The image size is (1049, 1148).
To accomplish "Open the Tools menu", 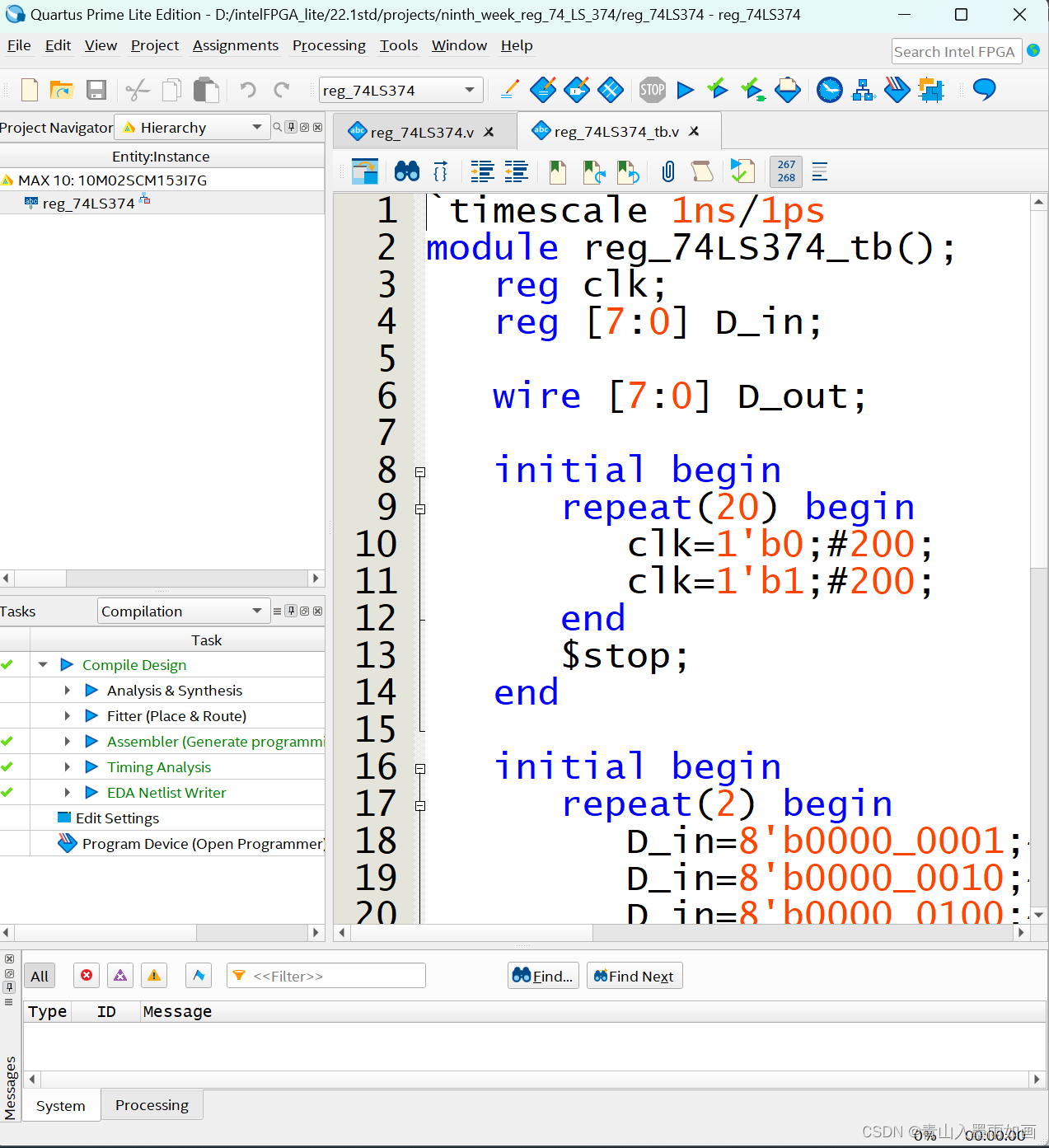I will pos(399,45).
